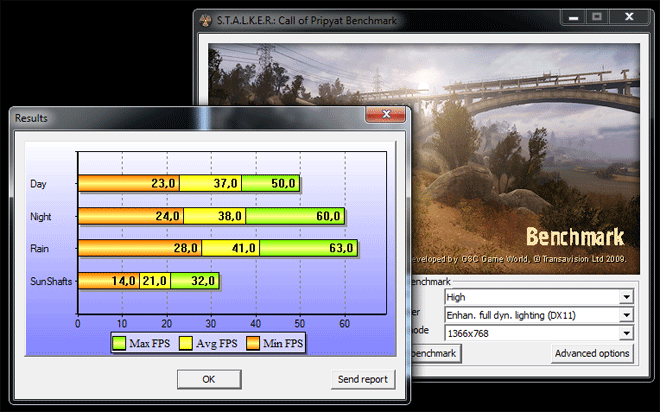Click the SunShafts average value 21,0 bar
The image size is (660, 412).
(x=155, y=281)
